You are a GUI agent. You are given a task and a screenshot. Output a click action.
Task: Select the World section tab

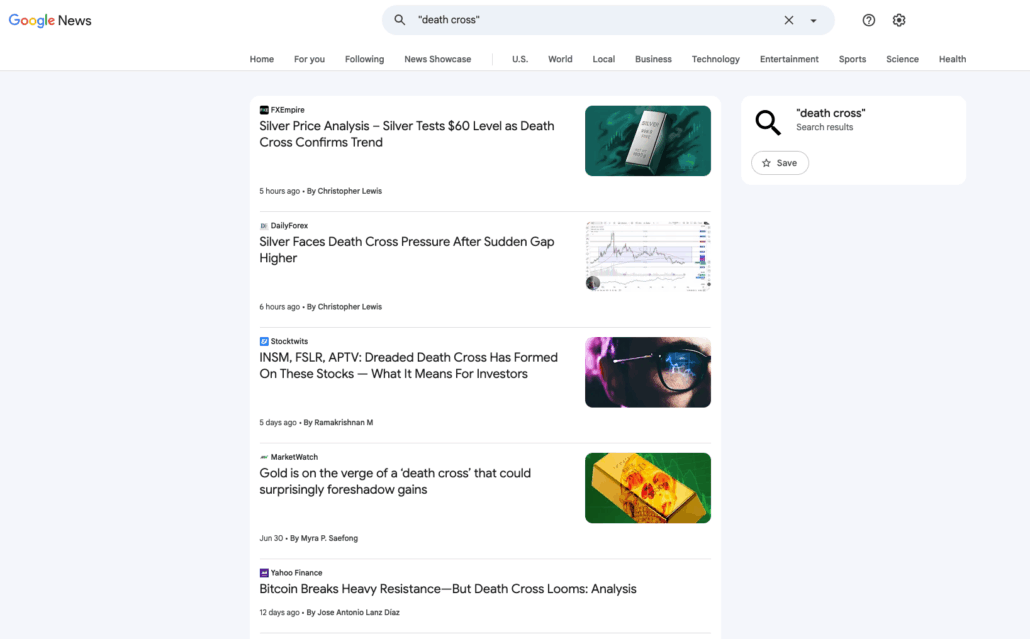[x=560, y=59]
